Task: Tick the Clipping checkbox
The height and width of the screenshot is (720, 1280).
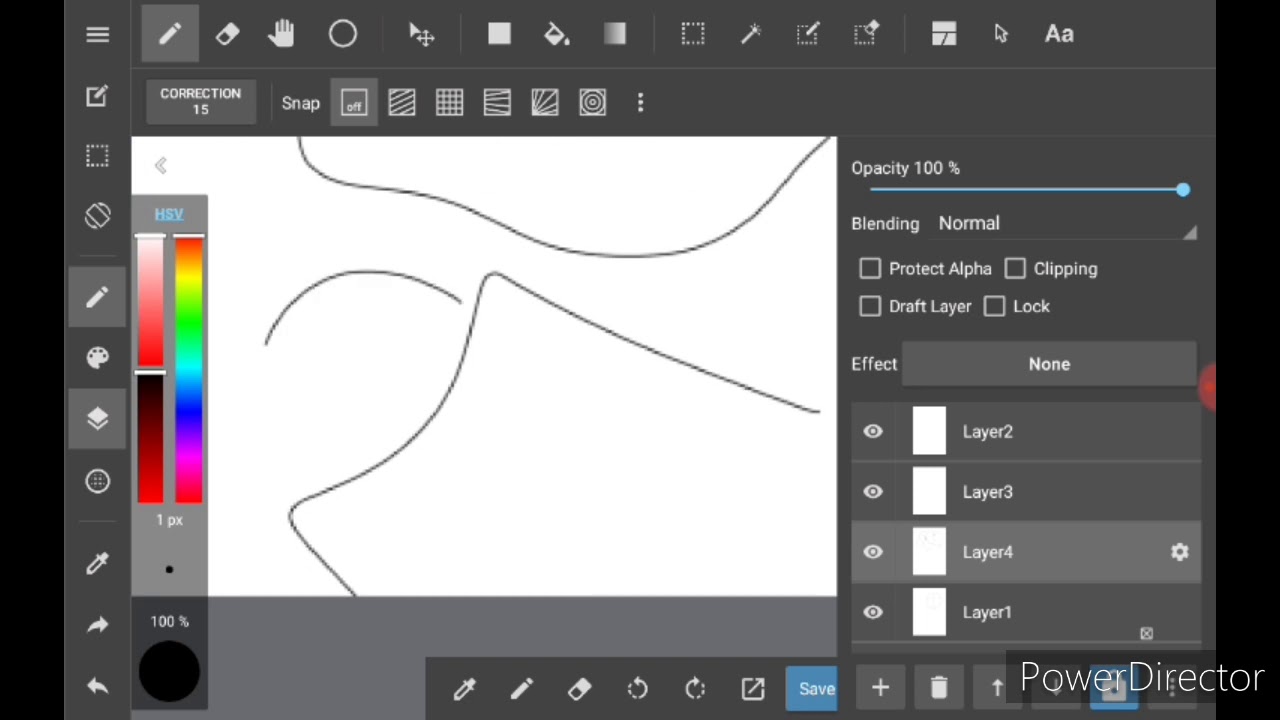Action: click(1015, 268)
